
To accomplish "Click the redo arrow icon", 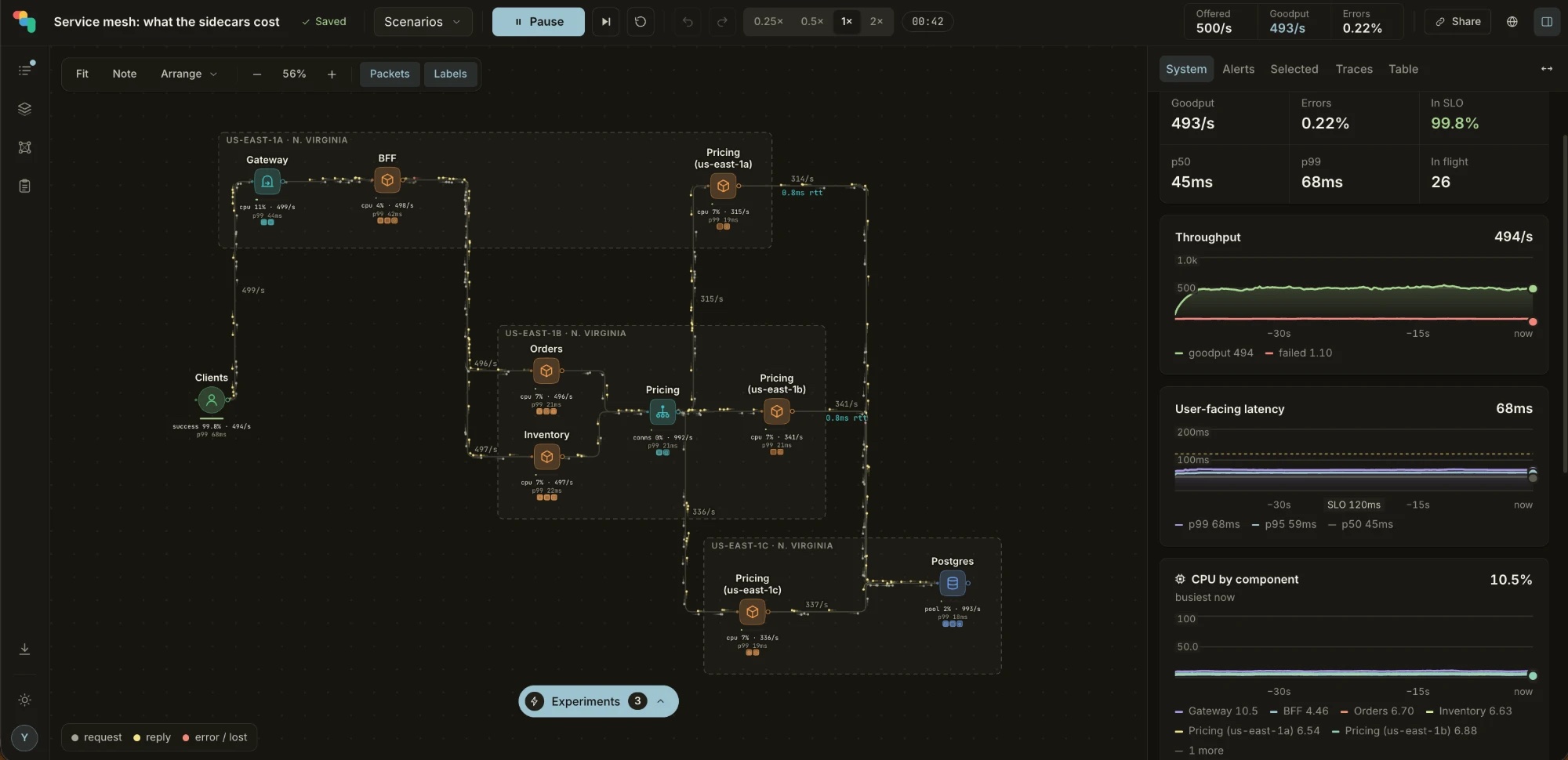I will [x=722, y=22].
